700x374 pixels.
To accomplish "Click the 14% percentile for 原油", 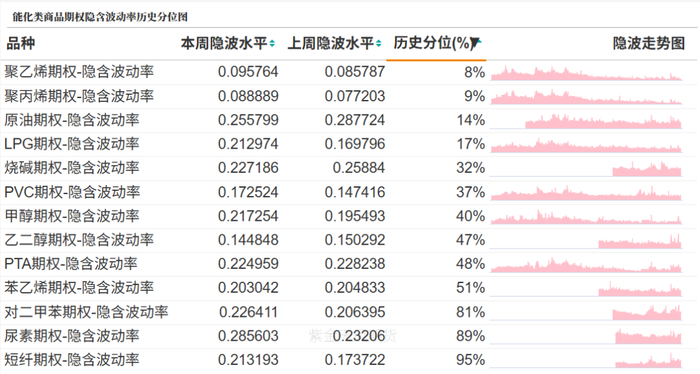I will 471,120.
